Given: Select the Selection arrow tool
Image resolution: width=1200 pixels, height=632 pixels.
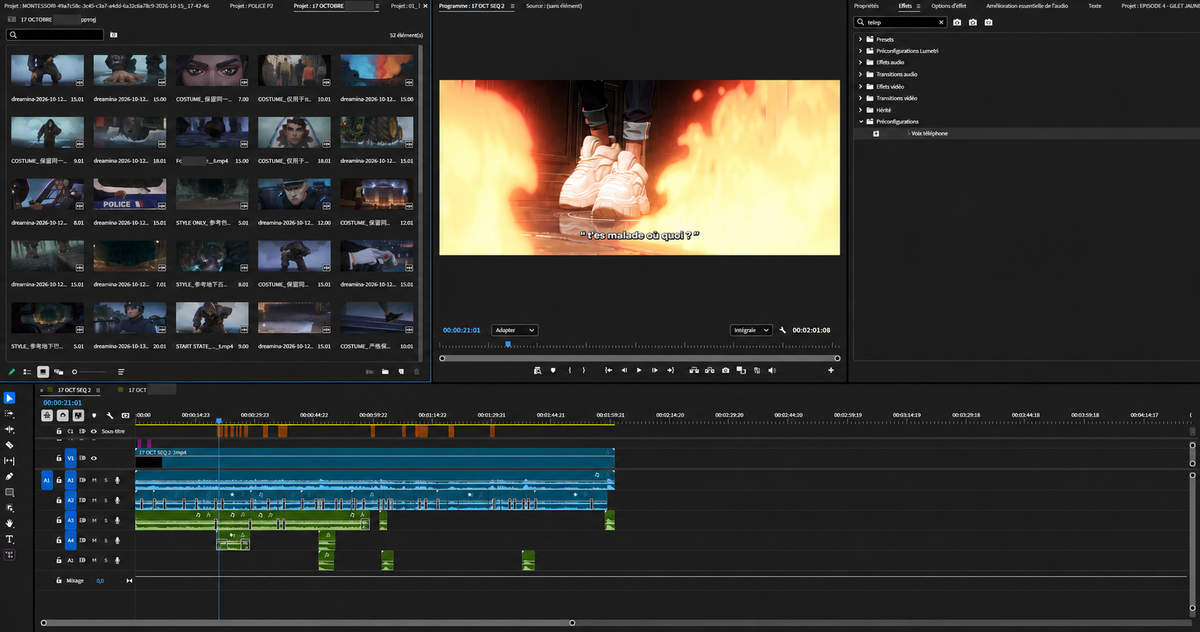Looking at the screenshot, I should [x=9, y=397].
